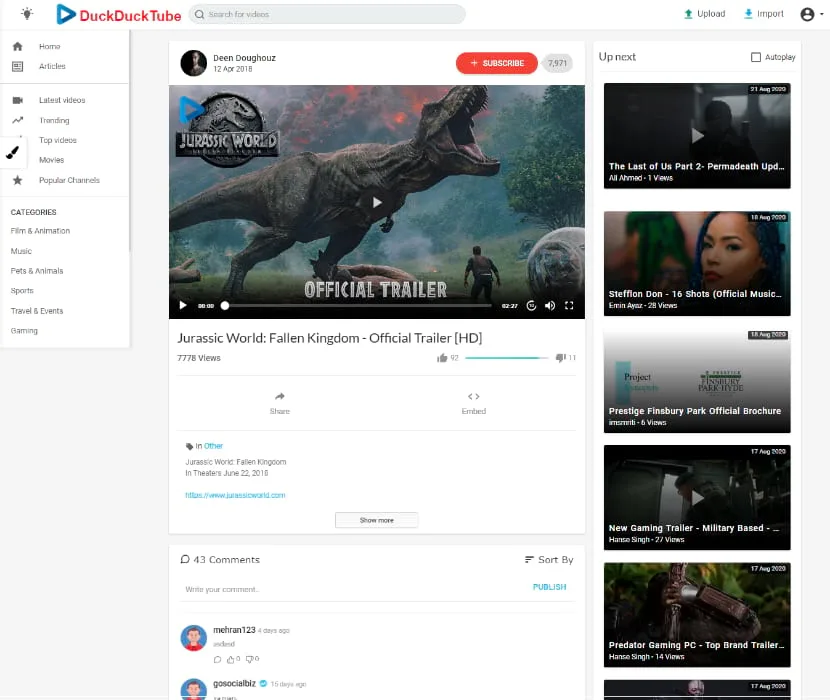The height and width of the screenshot is (700, 830).
Task: Open Popular Channels in sidebar
Action: pos(69,180)
